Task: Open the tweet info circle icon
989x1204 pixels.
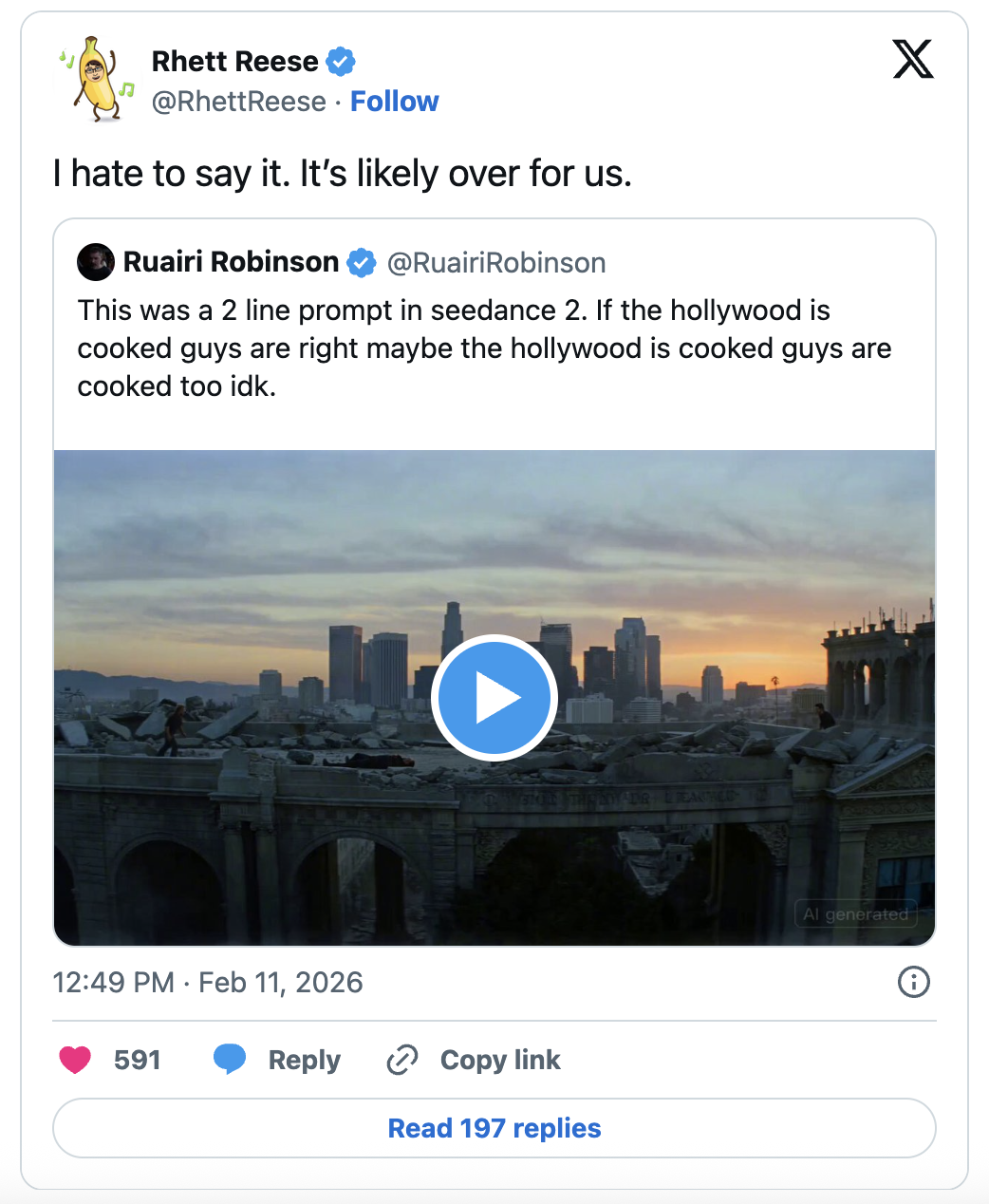Action: coord(913,982)
